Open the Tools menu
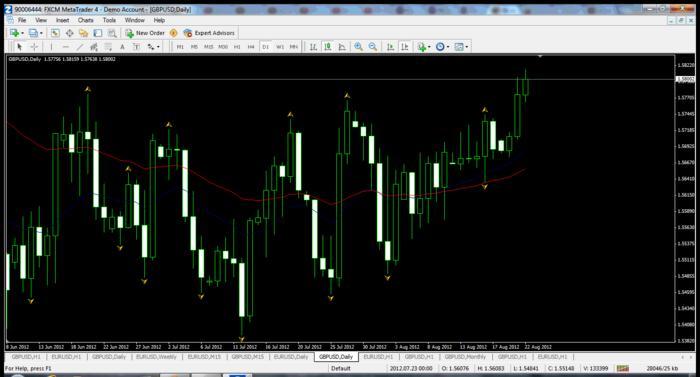This screenshot has height=377, width=700. 109,20
